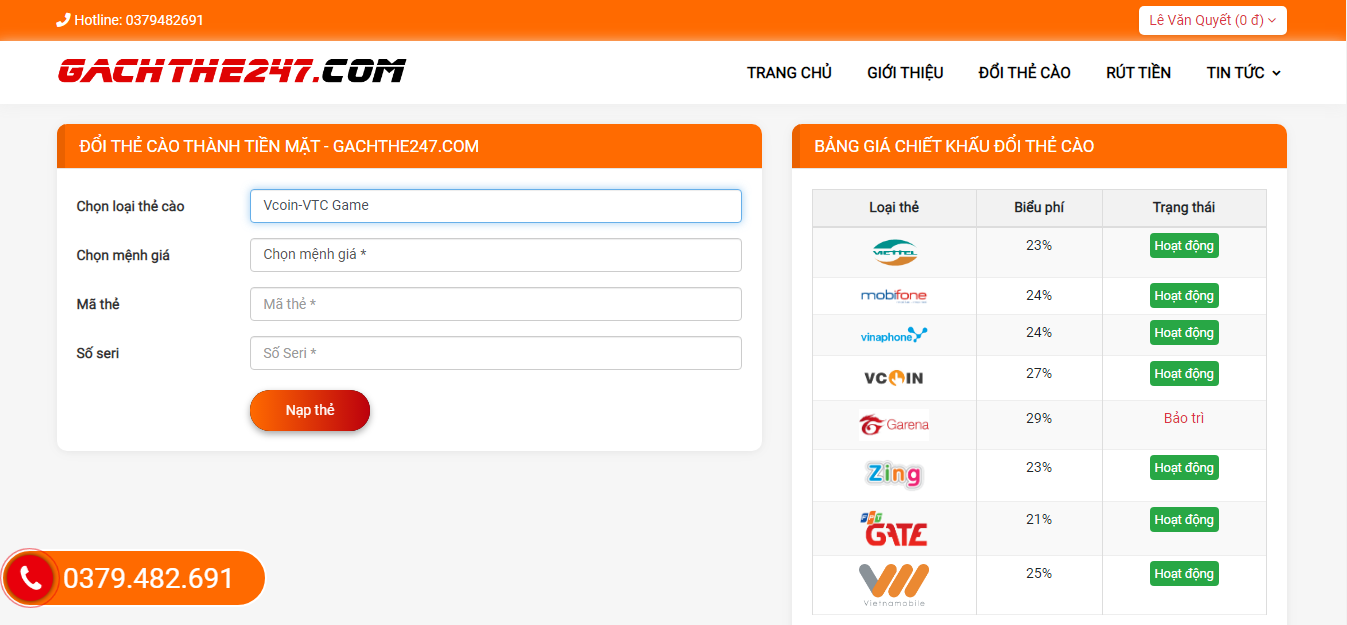The width and height of the screenshot is (1347, 625).
Task: Open the RÚT TIỀN menu item
Action: (1138, 72)
